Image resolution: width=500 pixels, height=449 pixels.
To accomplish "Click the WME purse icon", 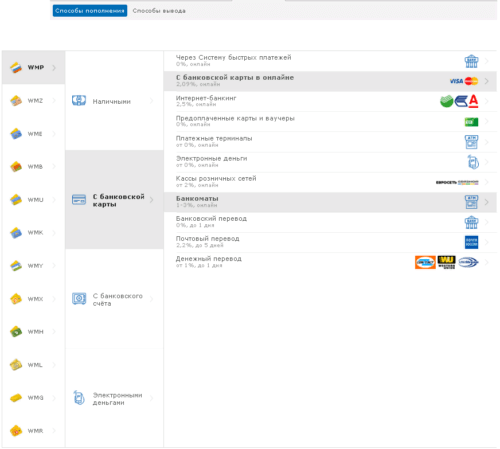I will tap(16, 134).
